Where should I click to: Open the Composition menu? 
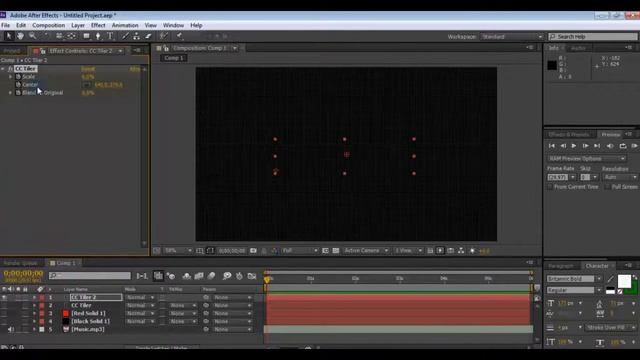point(49,25)
